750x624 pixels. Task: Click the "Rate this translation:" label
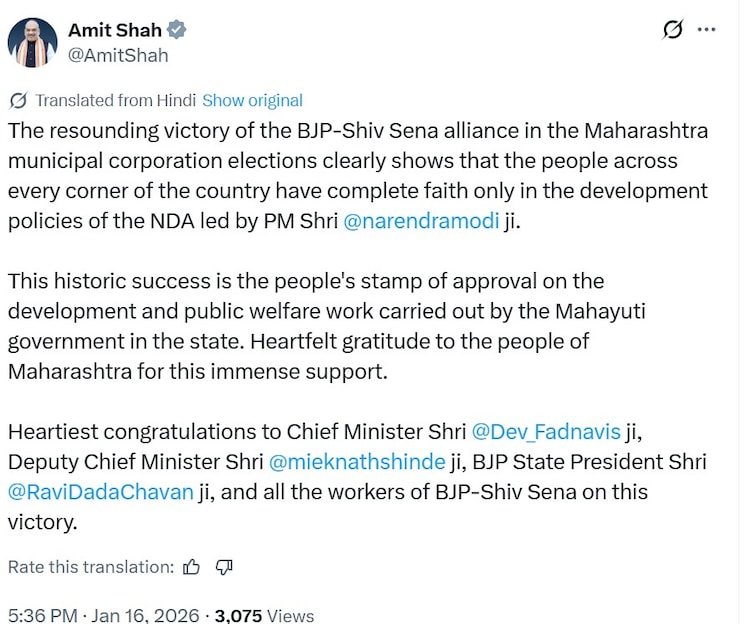(91, 568)
